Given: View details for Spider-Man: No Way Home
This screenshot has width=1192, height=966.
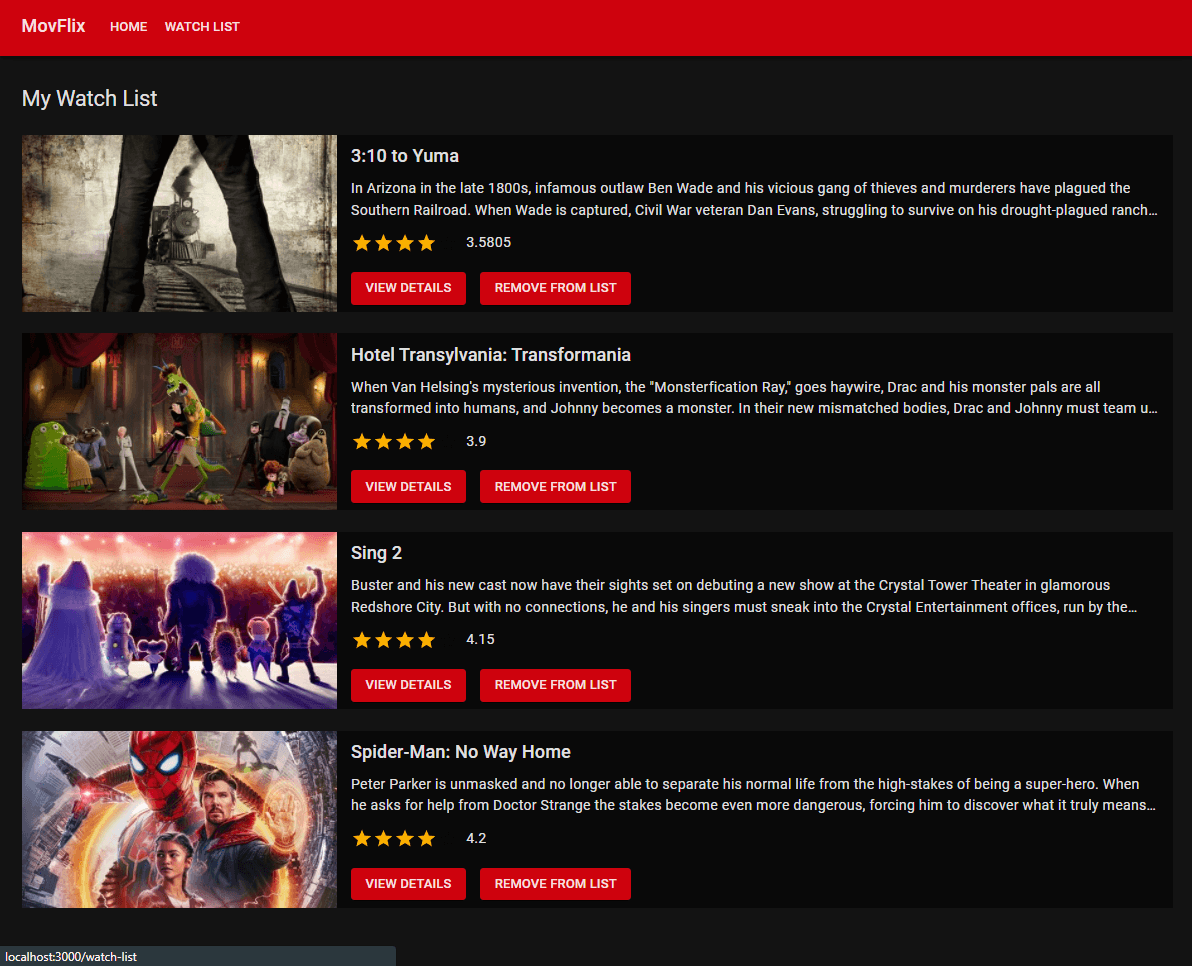Looking at the screenshot, I should pyautogui.click(x=408, y=884).
